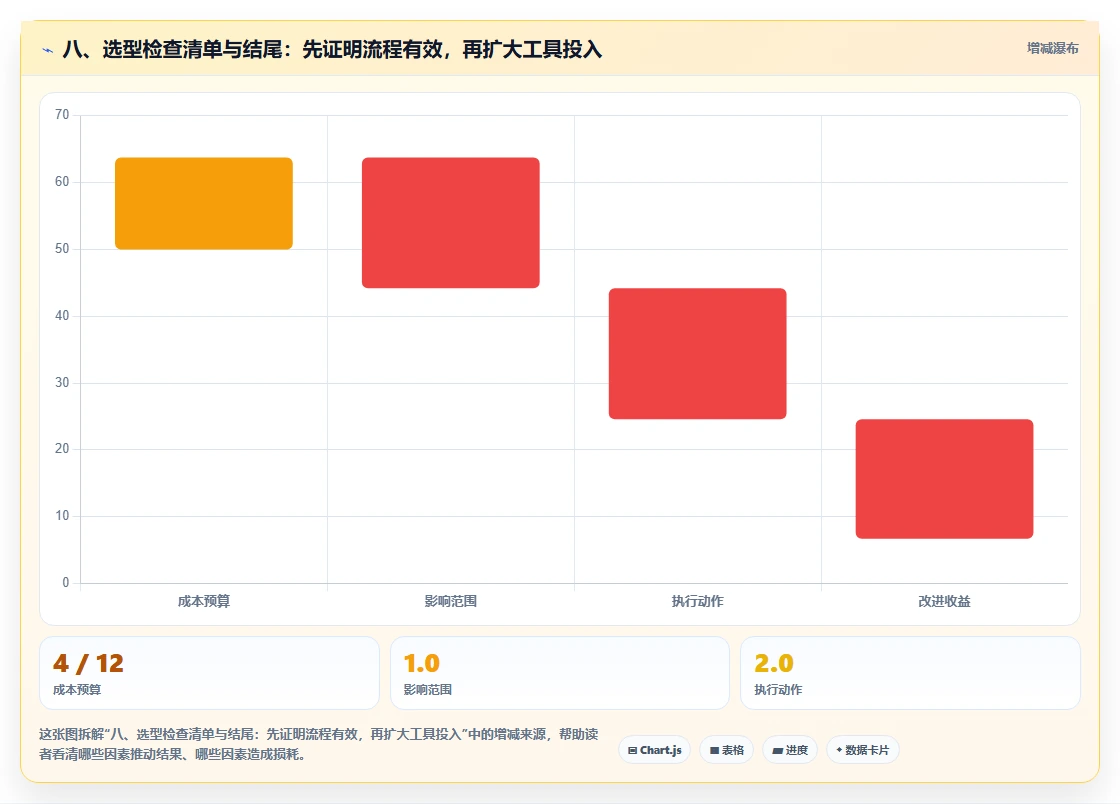Click the section title 八、选型检查清单与结尾
1120x804 pixels.
(x=332, y=49)
